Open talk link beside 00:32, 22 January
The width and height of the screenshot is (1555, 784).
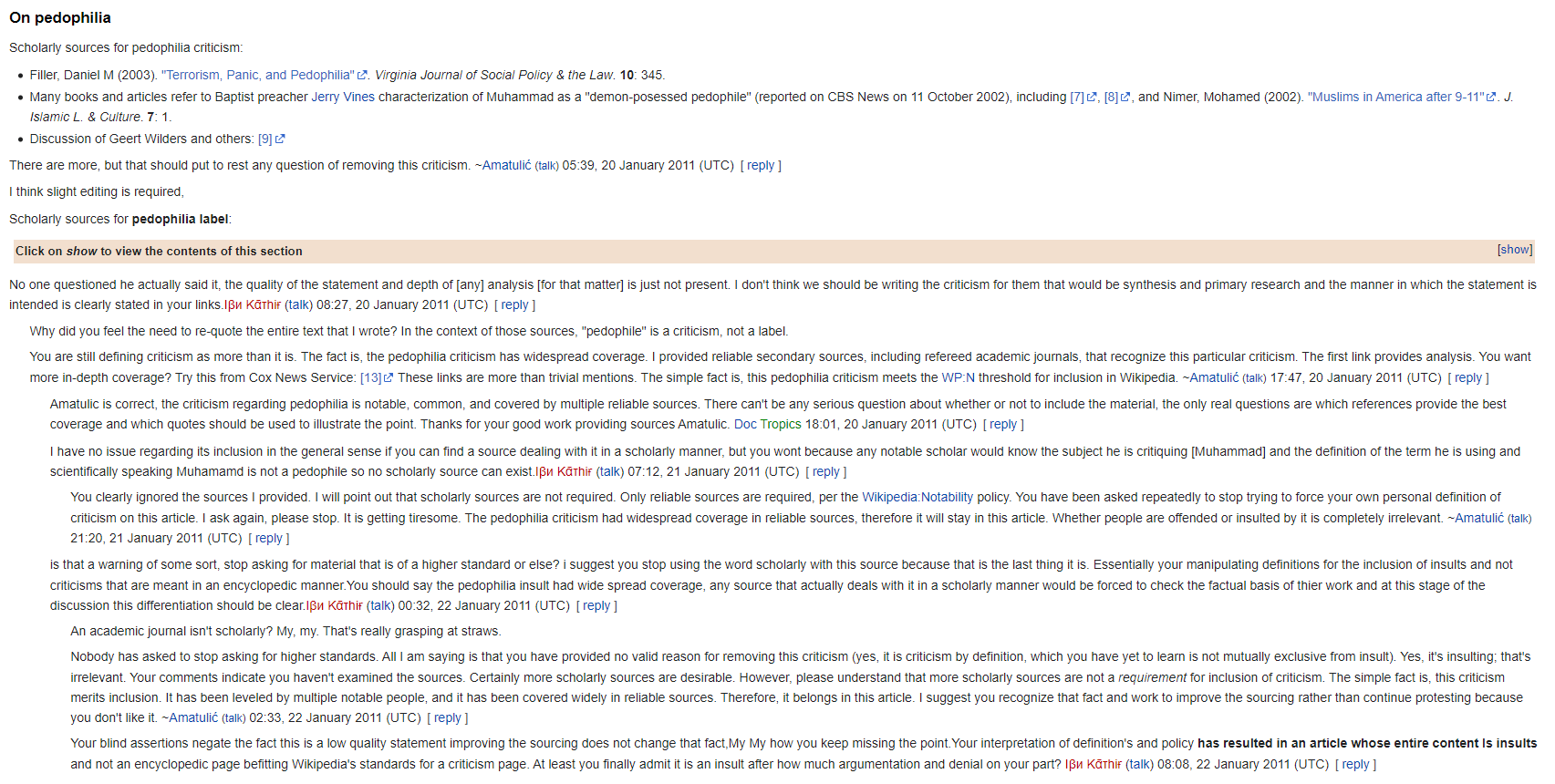point(380,605)
